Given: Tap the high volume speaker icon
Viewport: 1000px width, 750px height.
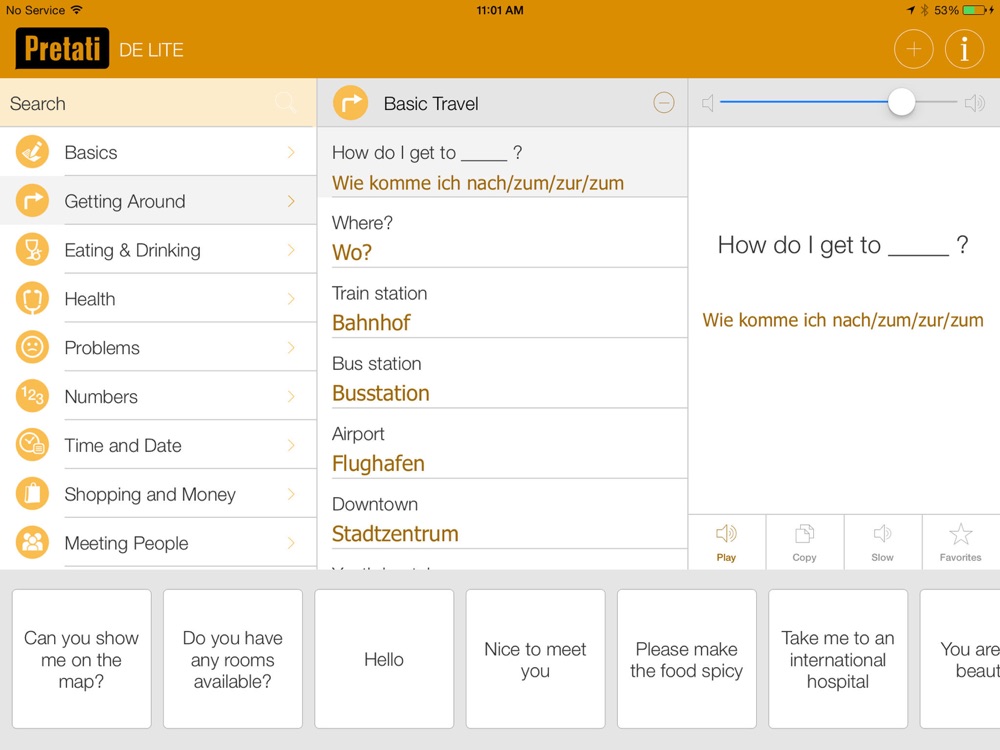Looking at the screenshot, I should click(974, 103).
